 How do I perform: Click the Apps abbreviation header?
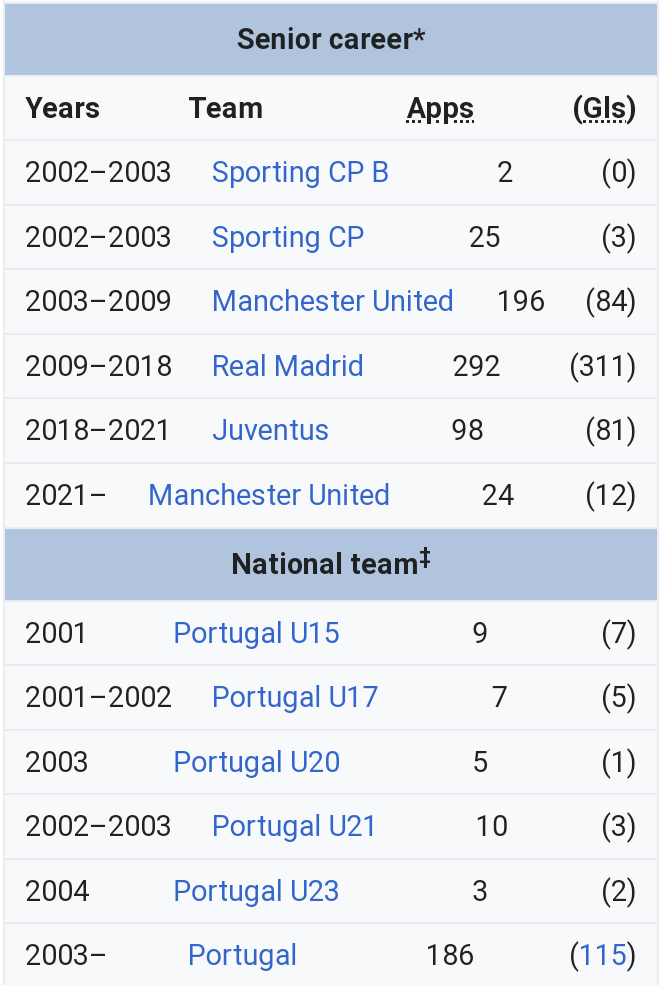440,109
